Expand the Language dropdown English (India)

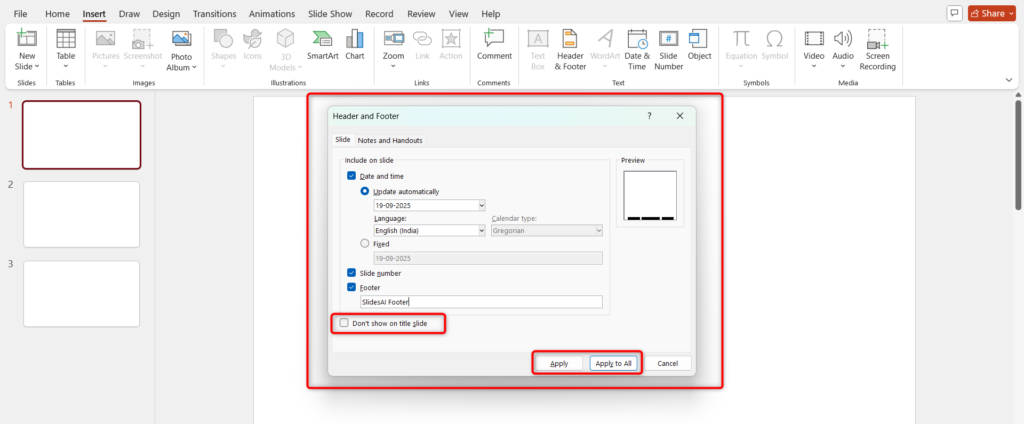coord(481,230)
